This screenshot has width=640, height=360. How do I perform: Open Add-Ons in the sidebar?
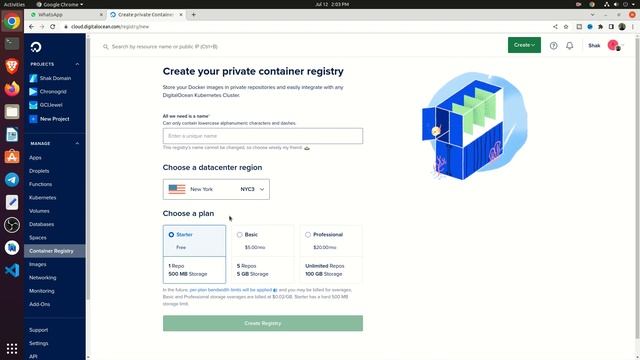40,304
